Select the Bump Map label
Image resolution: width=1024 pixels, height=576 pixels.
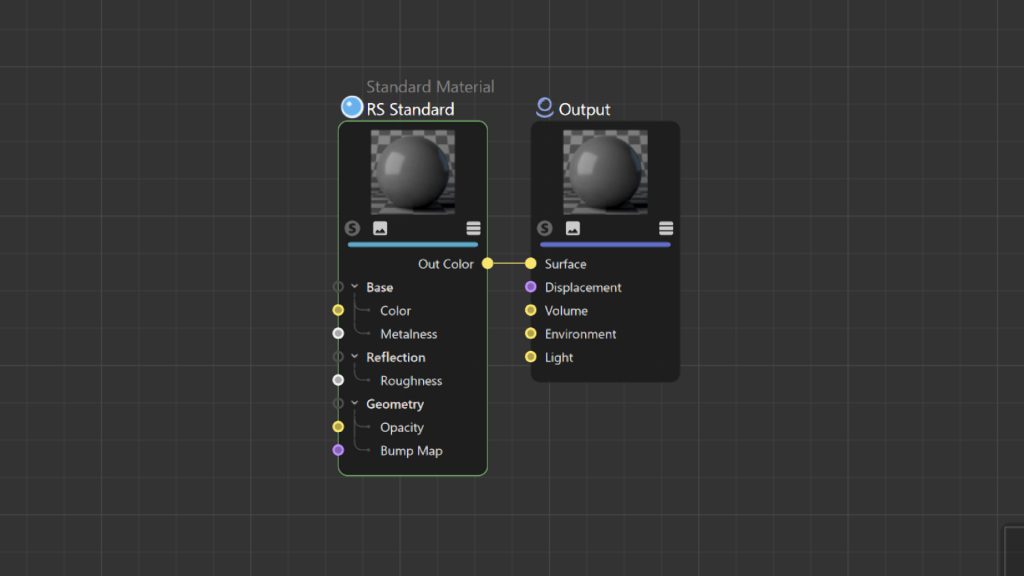click(411, 451)
